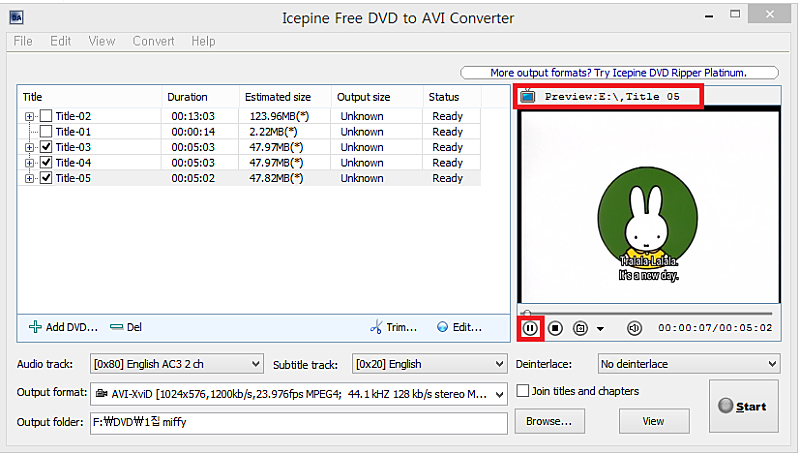This screenshot has width=800, height=454.
Task: Click the Miffy preview video frame
Action: (x=648, y=207)
